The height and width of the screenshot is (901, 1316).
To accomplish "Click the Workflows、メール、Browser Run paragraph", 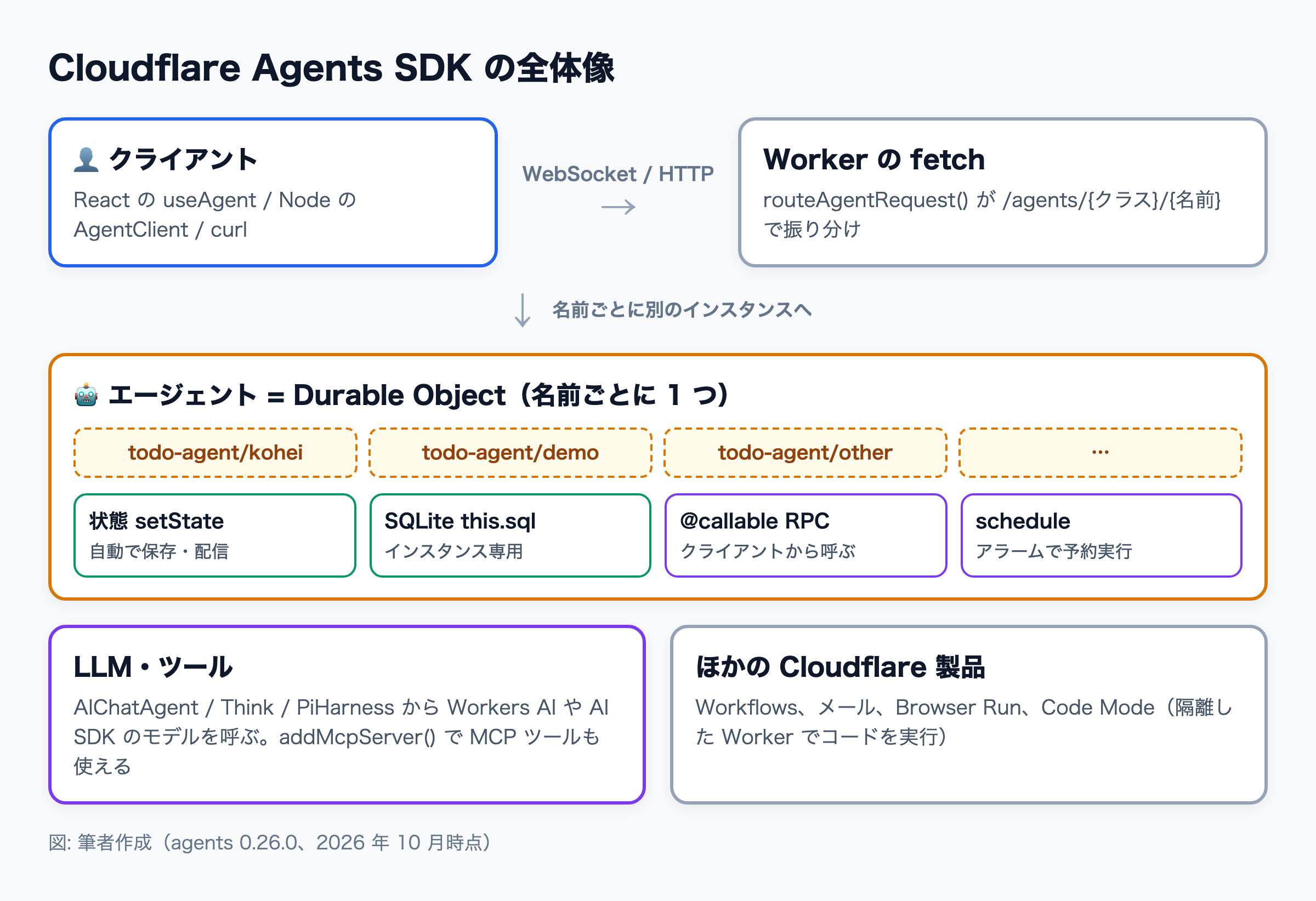I will click(964, 722).
